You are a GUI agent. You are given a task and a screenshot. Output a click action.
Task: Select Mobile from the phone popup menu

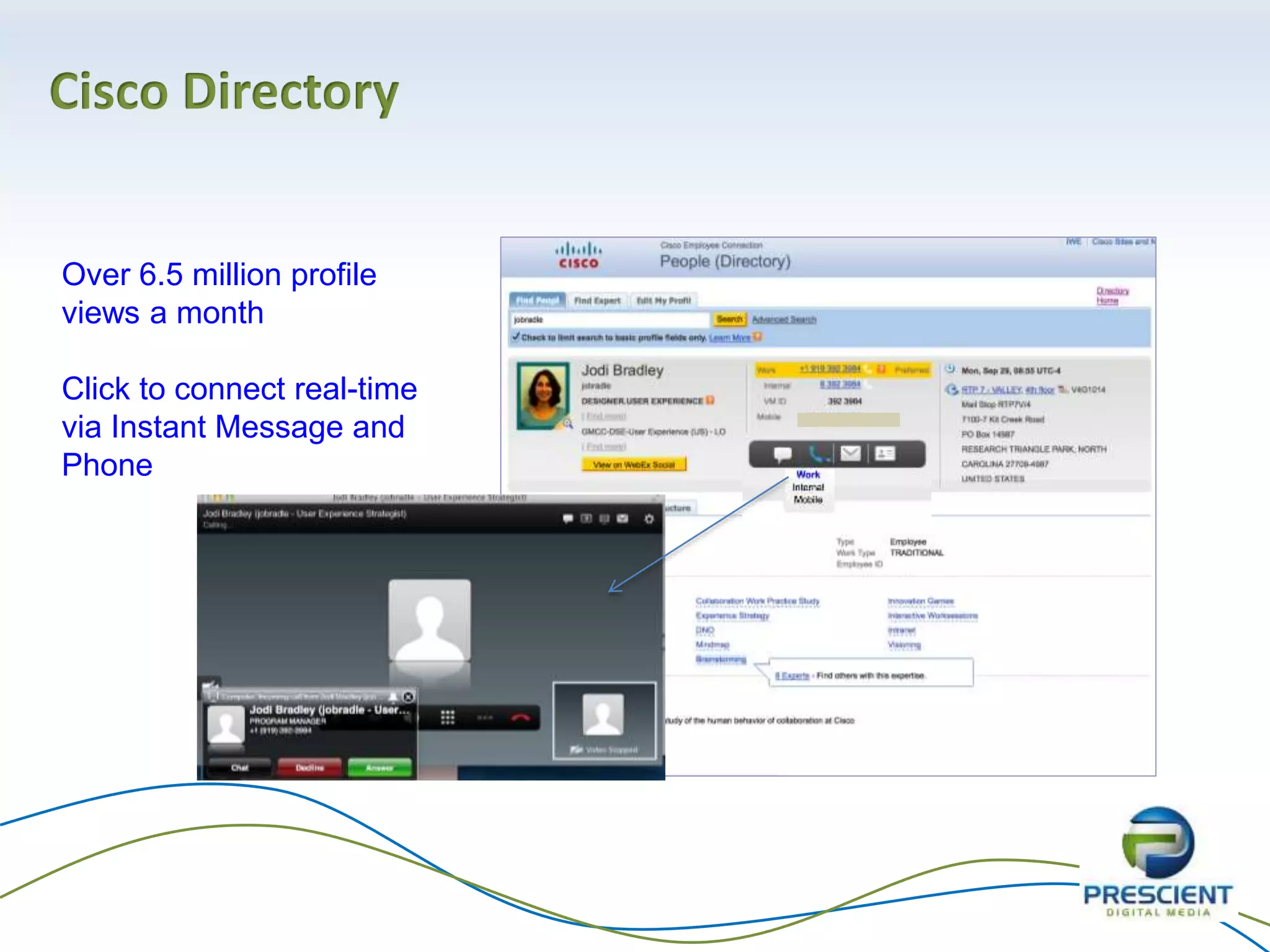tap(808, 500)
